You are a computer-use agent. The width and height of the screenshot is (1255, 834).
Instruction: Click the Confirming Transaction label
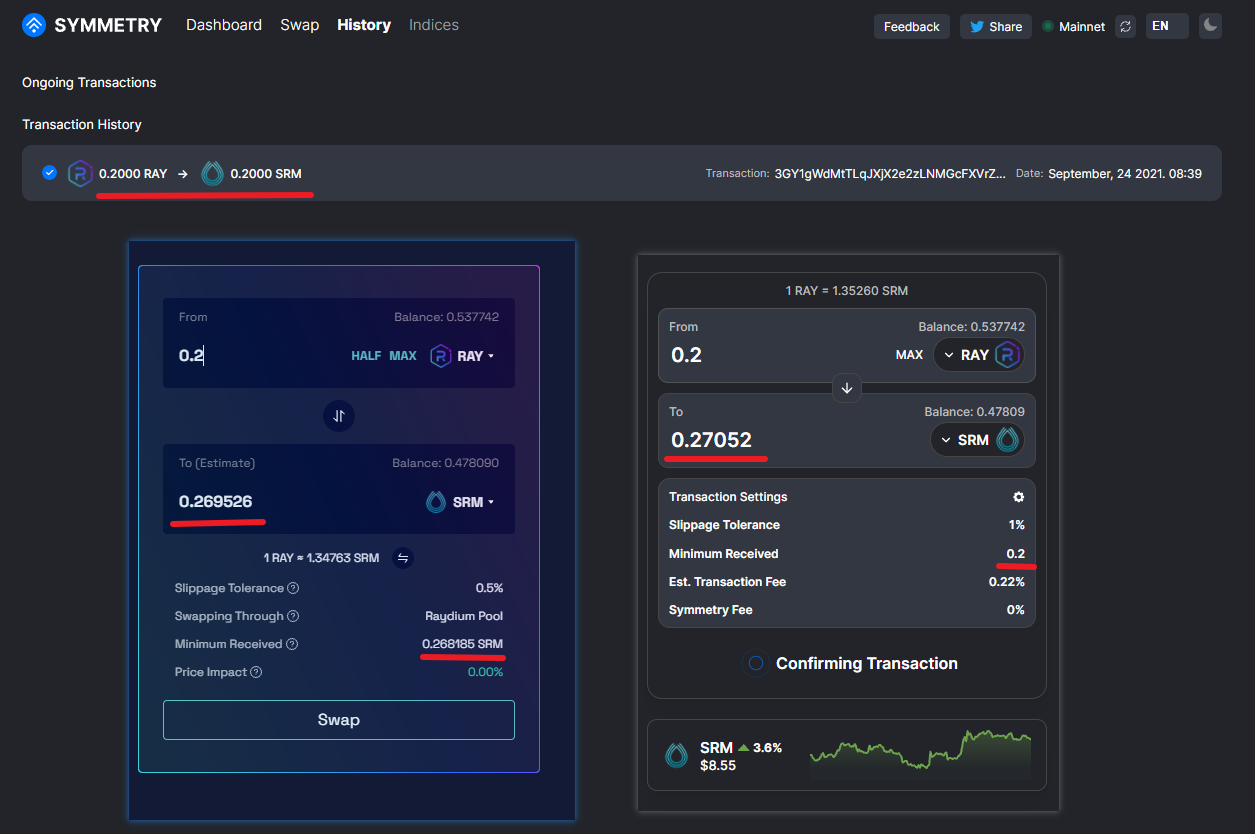tap(867, 663)
